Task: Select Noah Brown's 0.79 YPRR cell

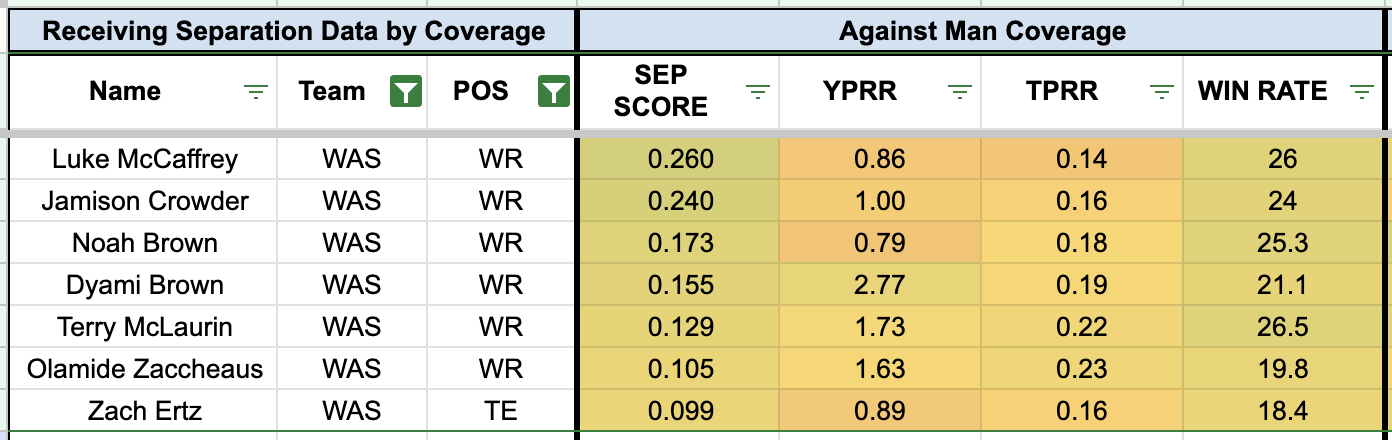Action: 882,243
